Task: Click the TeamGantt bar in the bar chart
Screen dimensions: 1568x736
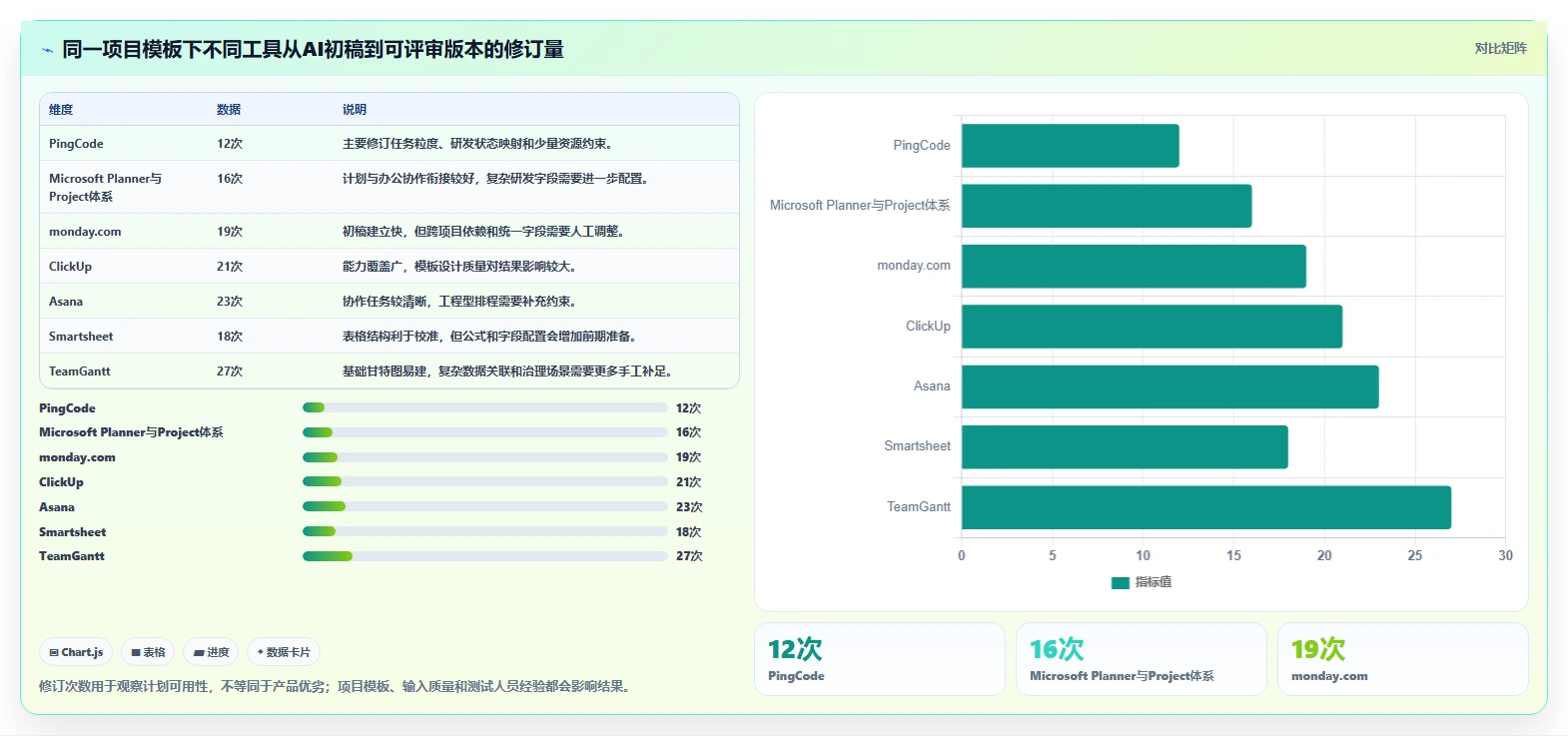Action: pos(1206,507)
